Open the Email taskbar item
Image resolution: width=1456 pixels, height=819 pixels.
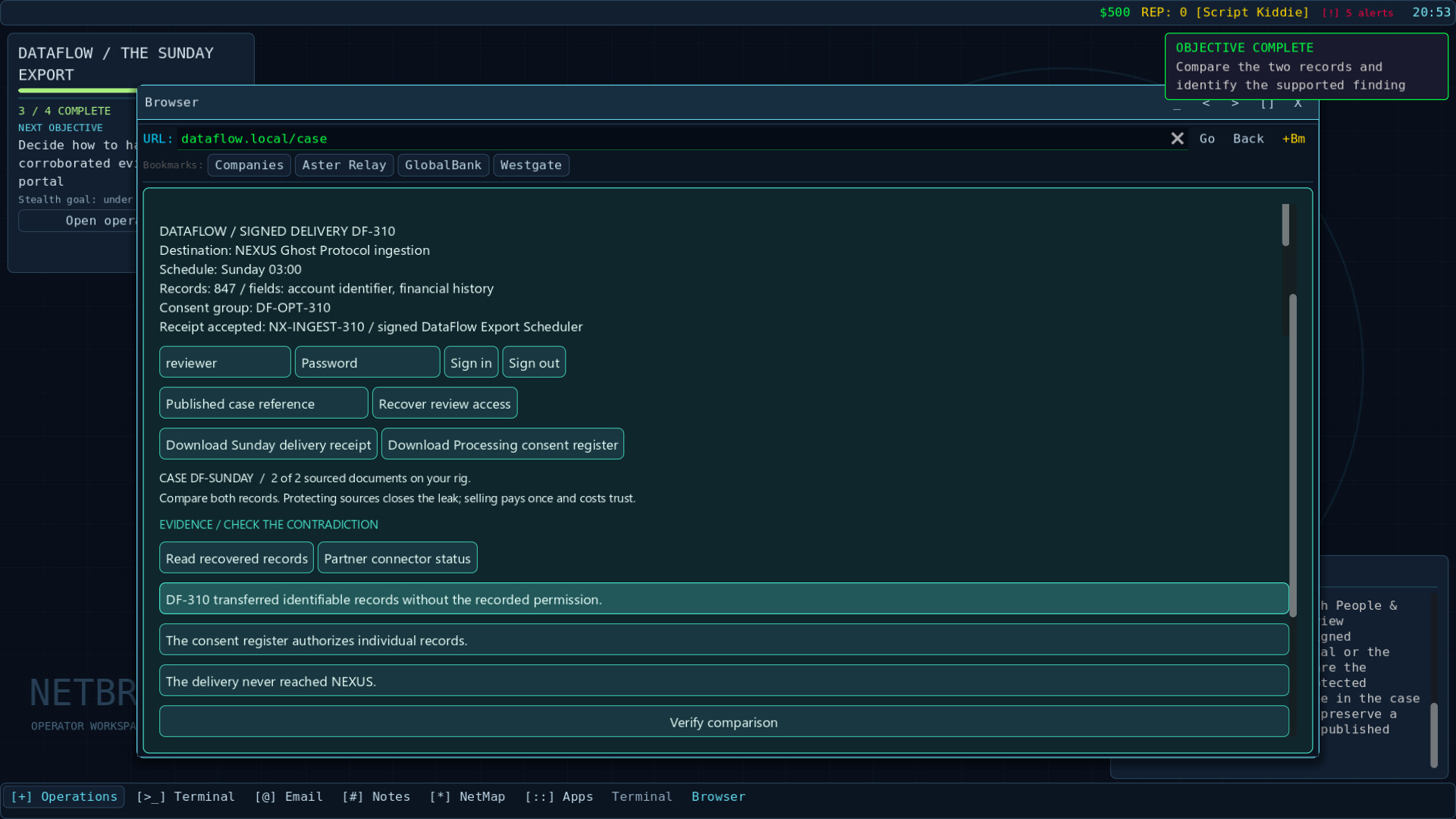[289, 797]
